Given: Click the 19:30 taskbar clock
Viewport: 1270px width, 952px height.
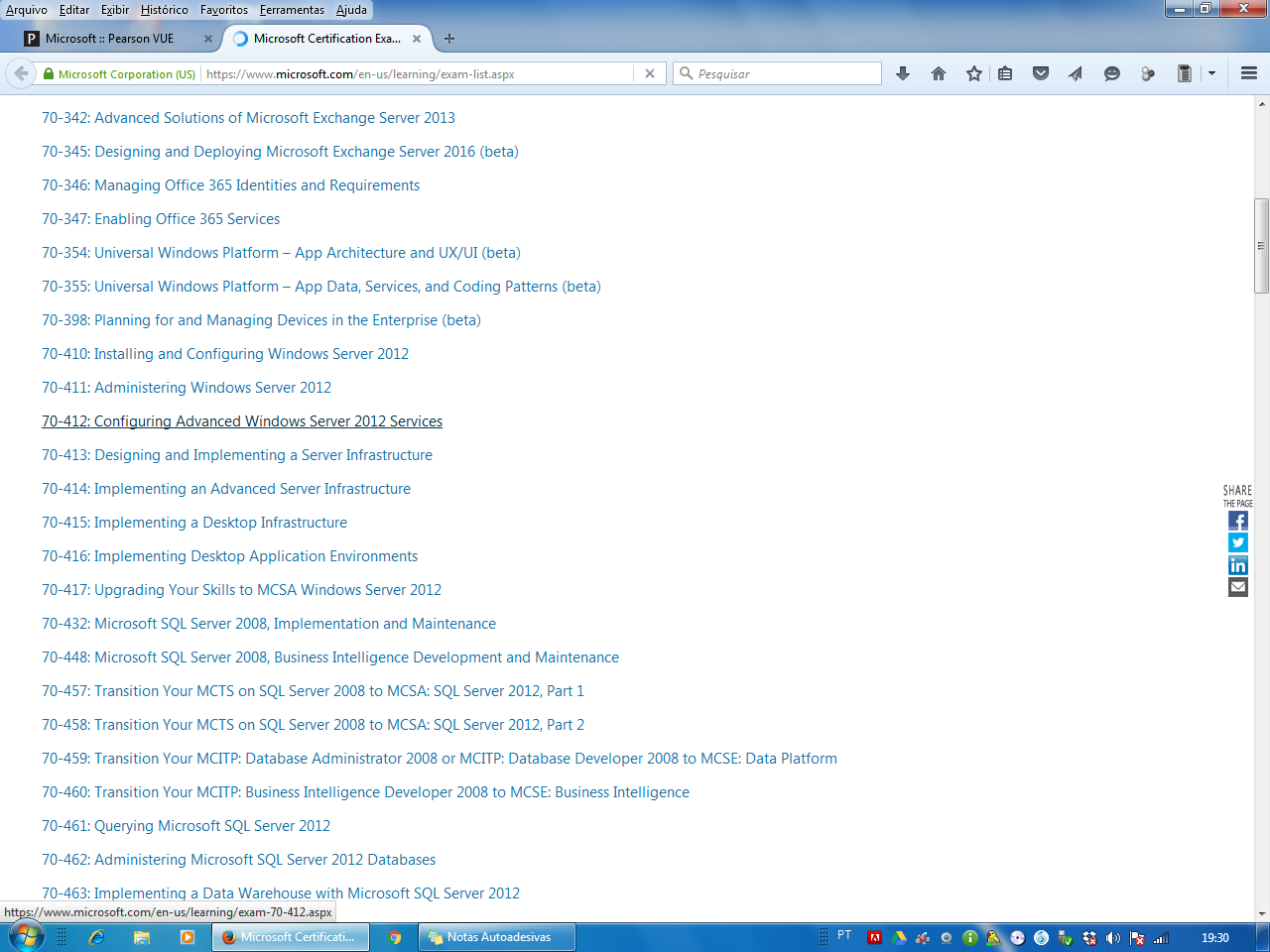Looking at the screenshot, I should point(1214,937).
